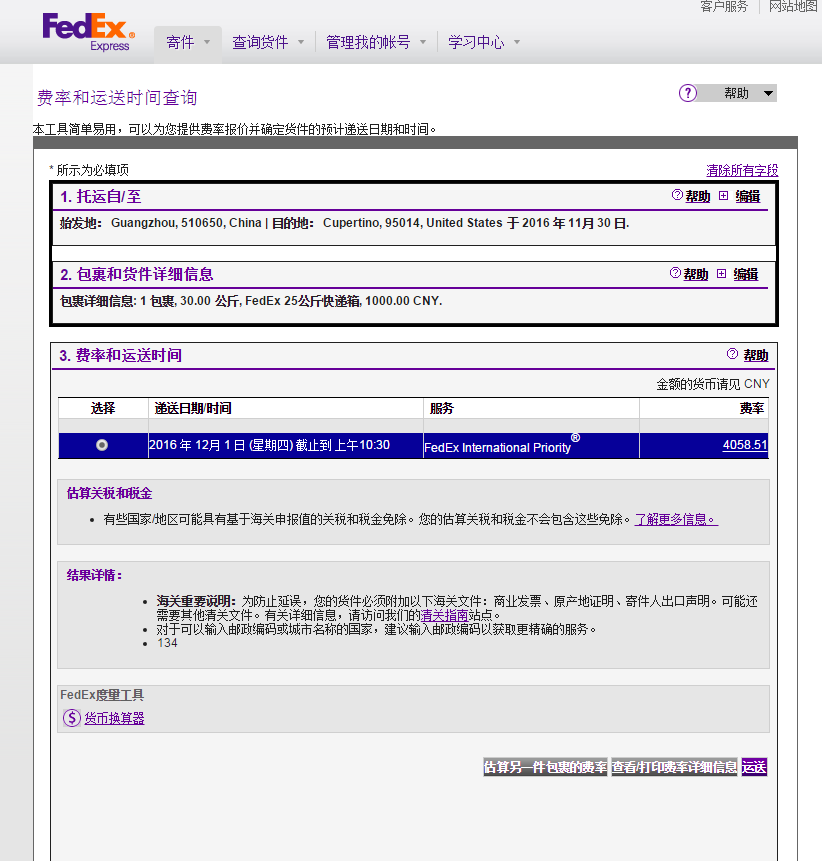Open the 学习中心 navigation menu
The image size is (822, 861).
476,42
